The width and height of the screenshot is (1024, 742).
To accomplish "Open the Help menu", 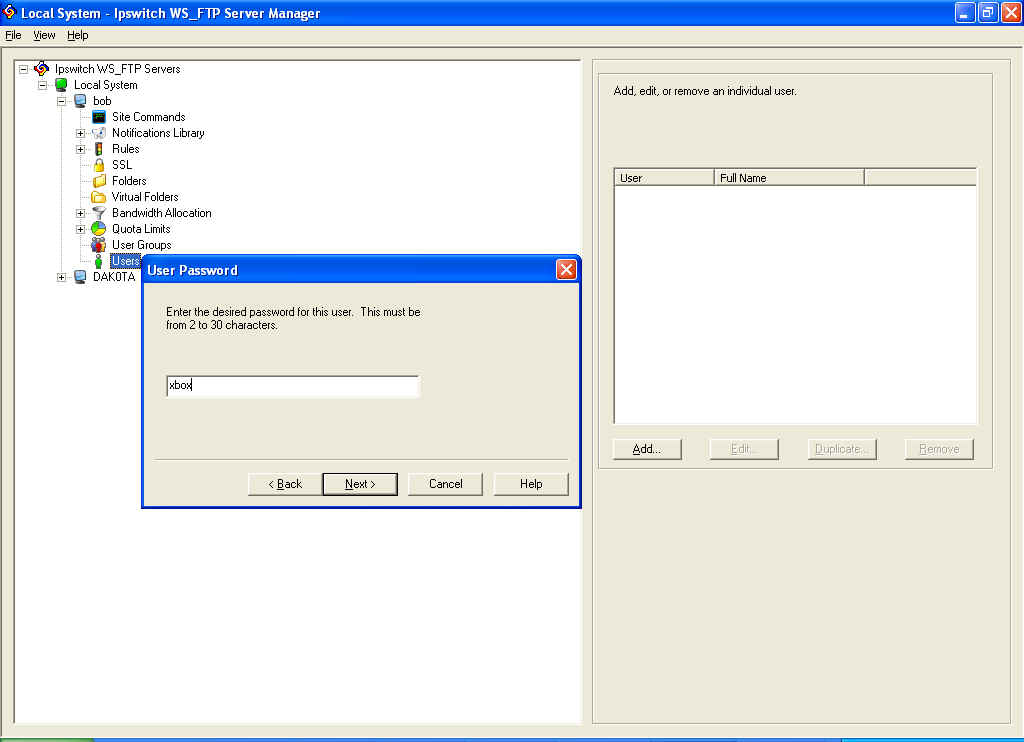I will [x=78, y=35].
